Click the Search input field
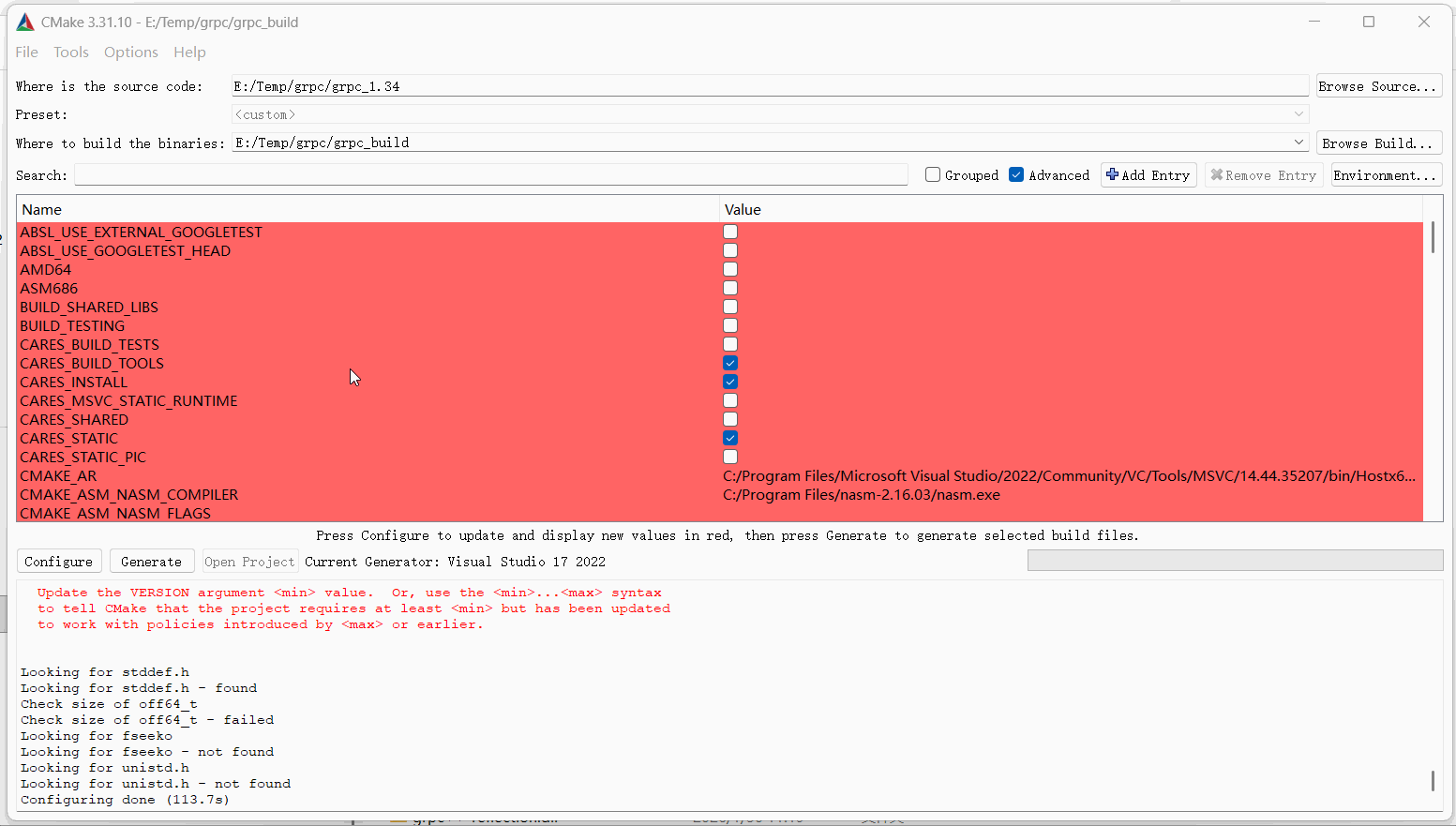 [491, 175]
